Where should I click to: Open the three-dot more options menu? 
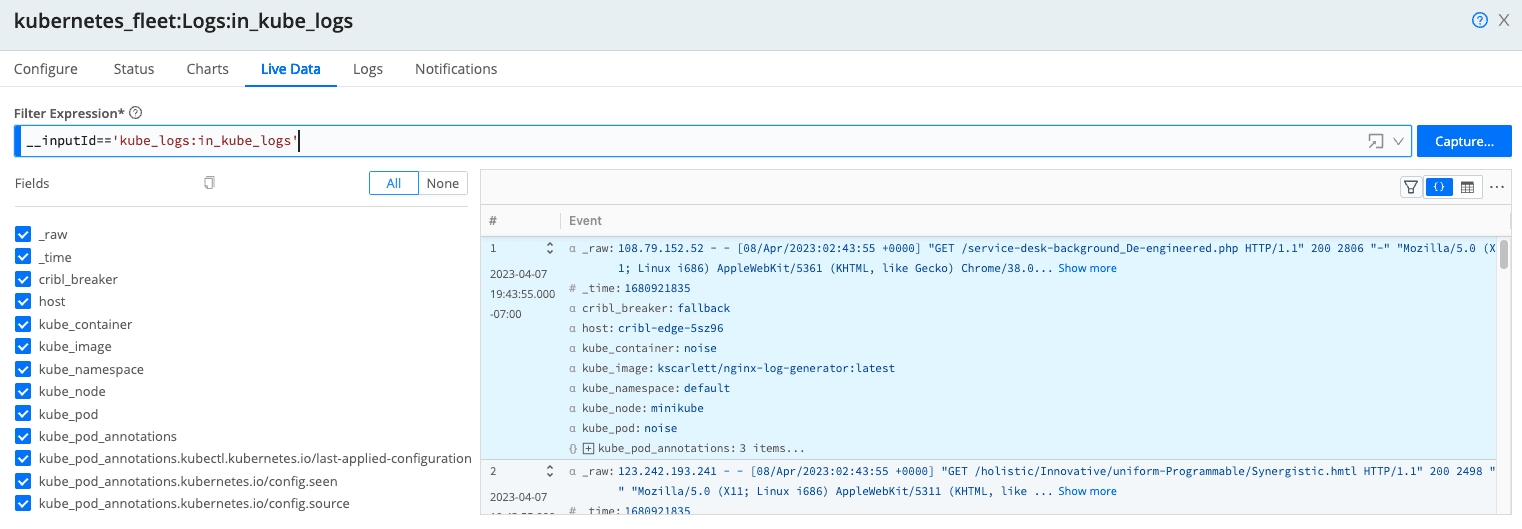1497,187
